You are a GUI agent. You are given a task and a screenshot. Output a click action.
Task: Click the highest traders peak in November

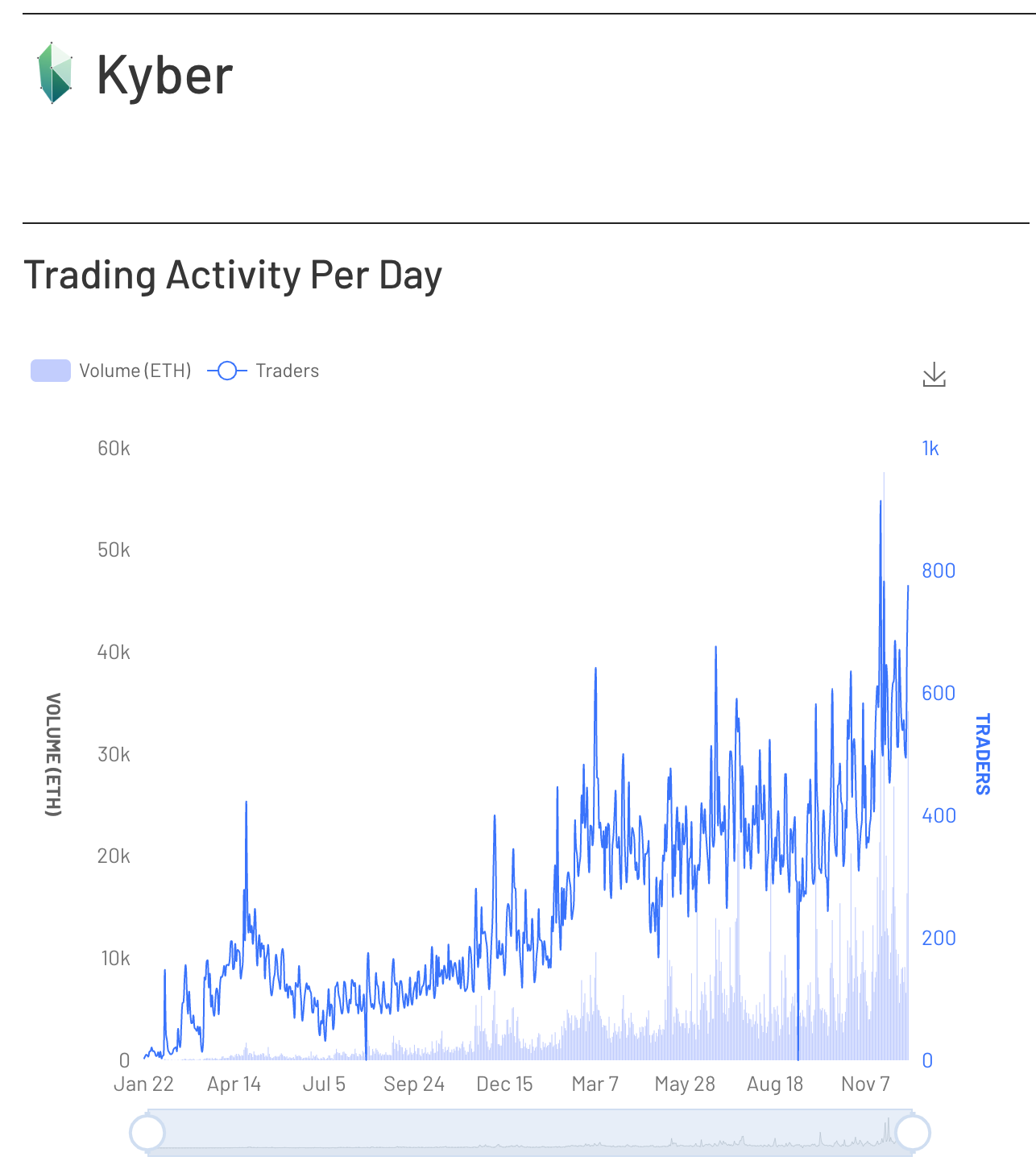pyautogui.click(x=881, y=502)
